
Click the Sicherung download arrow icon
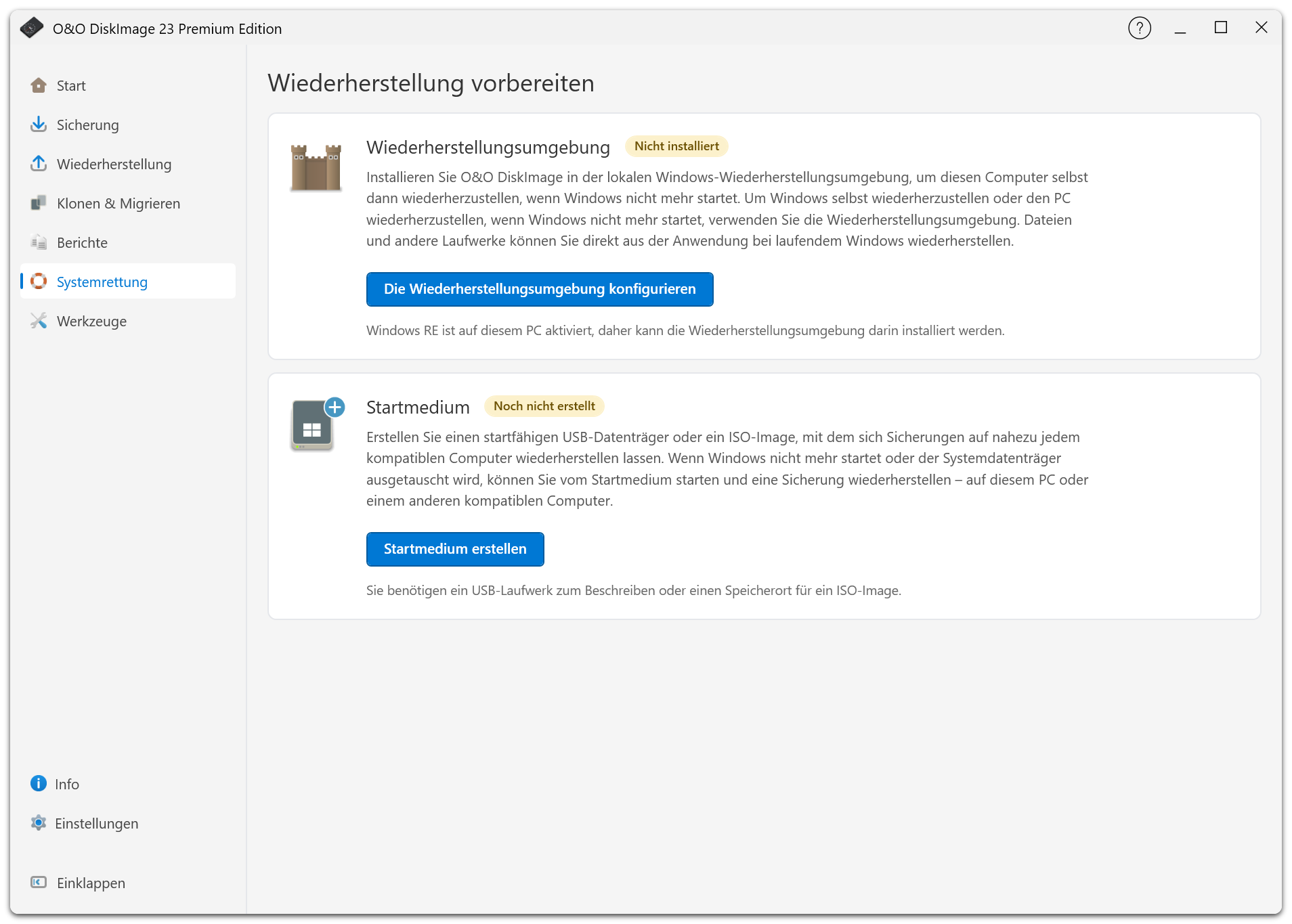(39, 125)
